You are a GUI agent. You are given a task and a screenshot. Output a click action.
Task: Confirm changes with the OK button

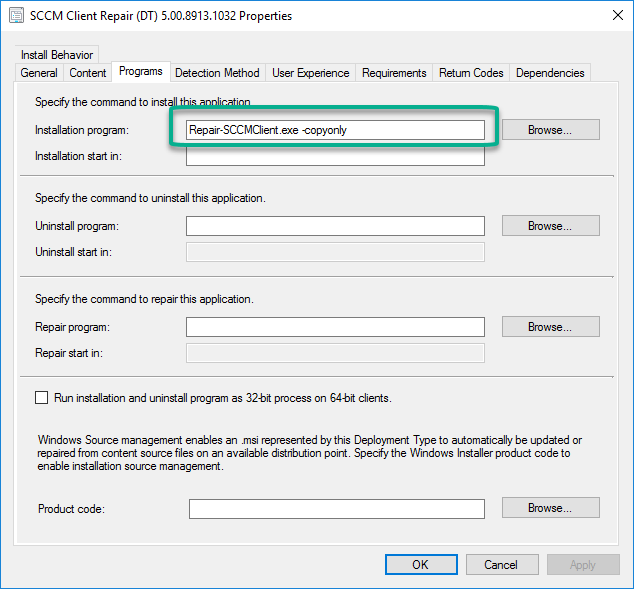(x=421, y=564)
